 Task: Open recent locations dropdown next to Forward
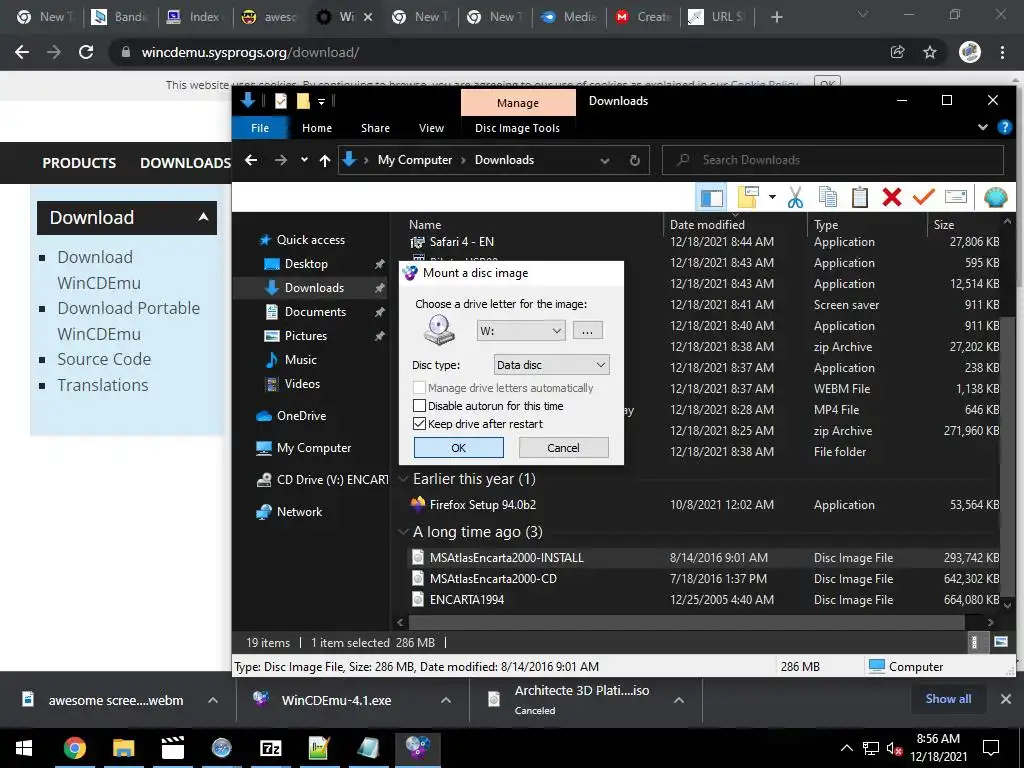coord(304,160)
